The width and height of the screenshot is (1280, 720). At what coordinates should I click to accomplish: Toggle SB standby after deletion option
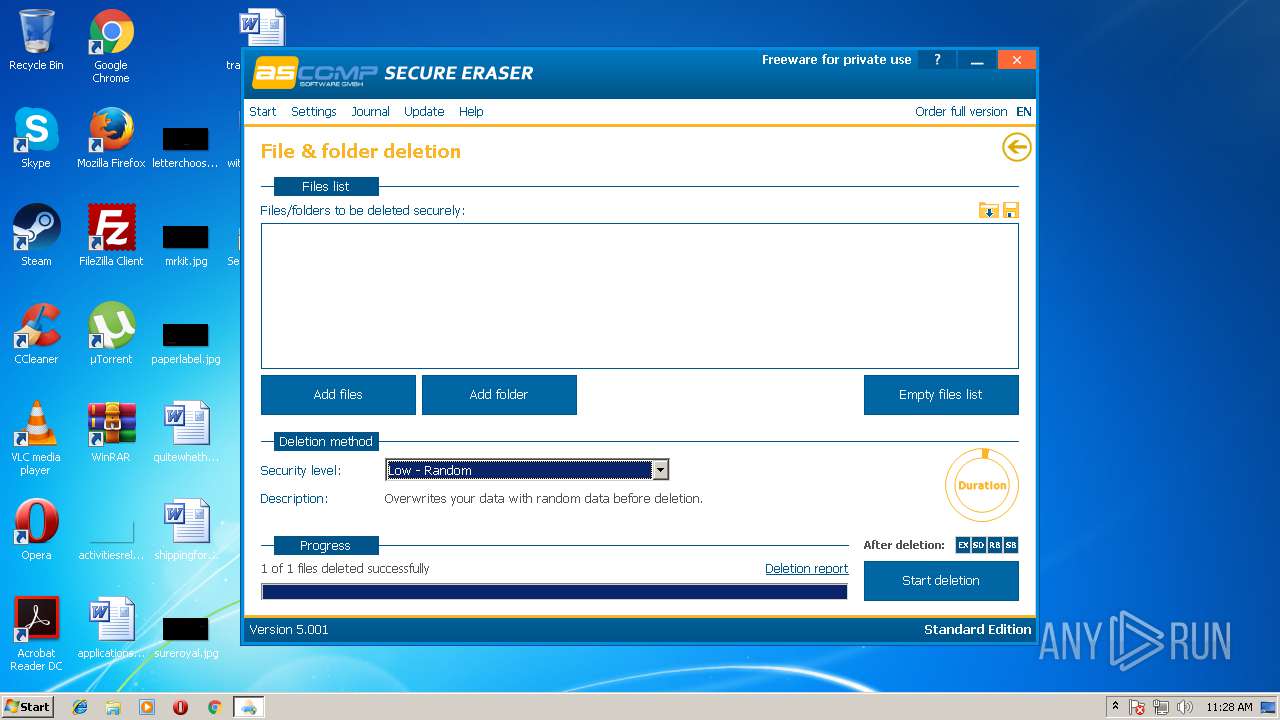[x=1011, y=545]
